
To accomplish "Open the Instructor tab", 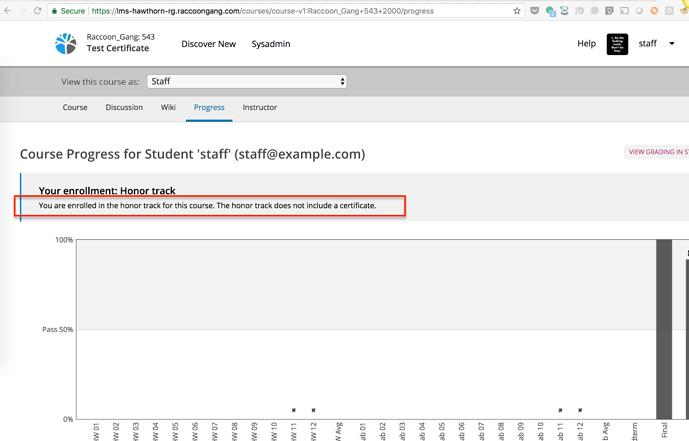I will coord(260,107).
